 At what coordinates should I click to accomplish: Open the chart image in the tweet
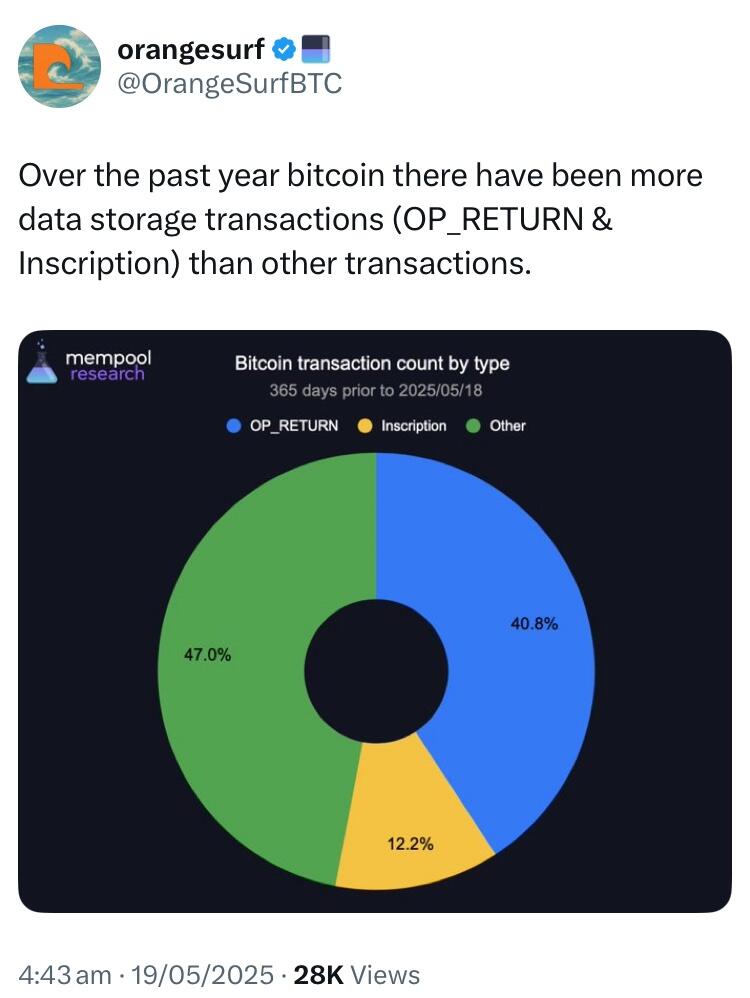375,621
